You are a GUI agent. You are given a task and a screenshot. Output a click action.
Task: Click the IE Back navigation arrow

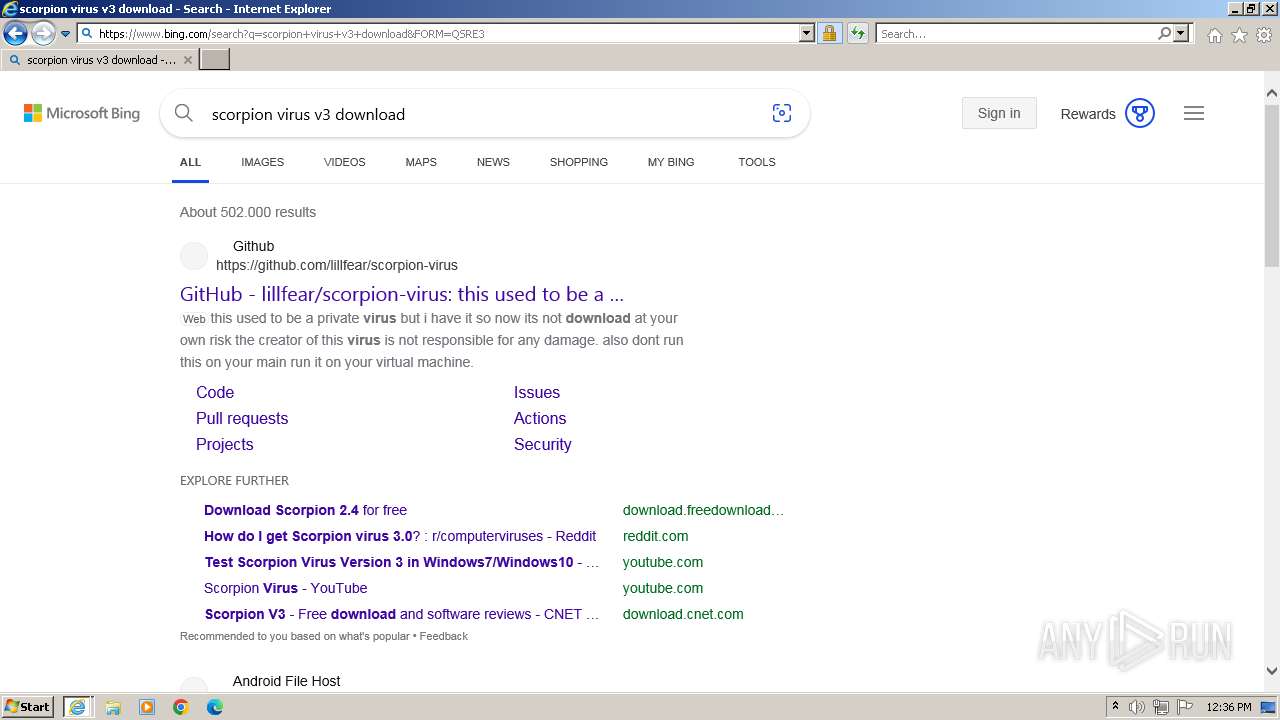15,33
